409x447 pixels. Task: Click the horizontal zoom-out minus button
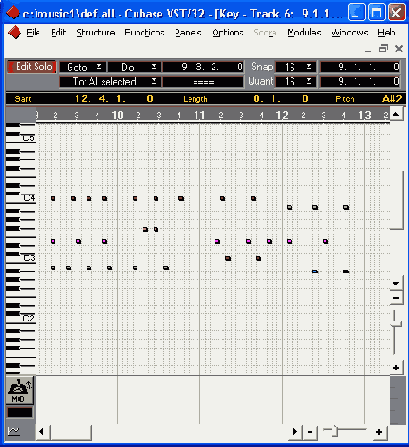pyautogui.click(x=310, y=432)
